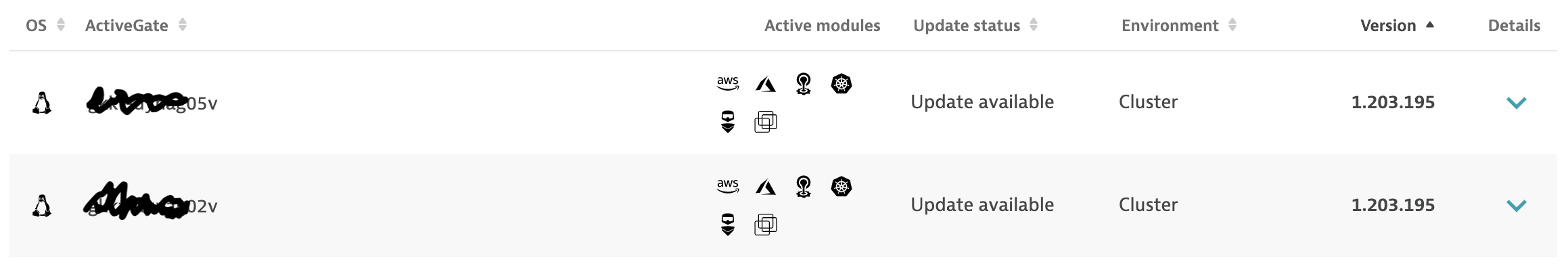Expand details for the ActiveGate ending 05v
Viewport: 1568px width, 276px height.
[1516, 103]
